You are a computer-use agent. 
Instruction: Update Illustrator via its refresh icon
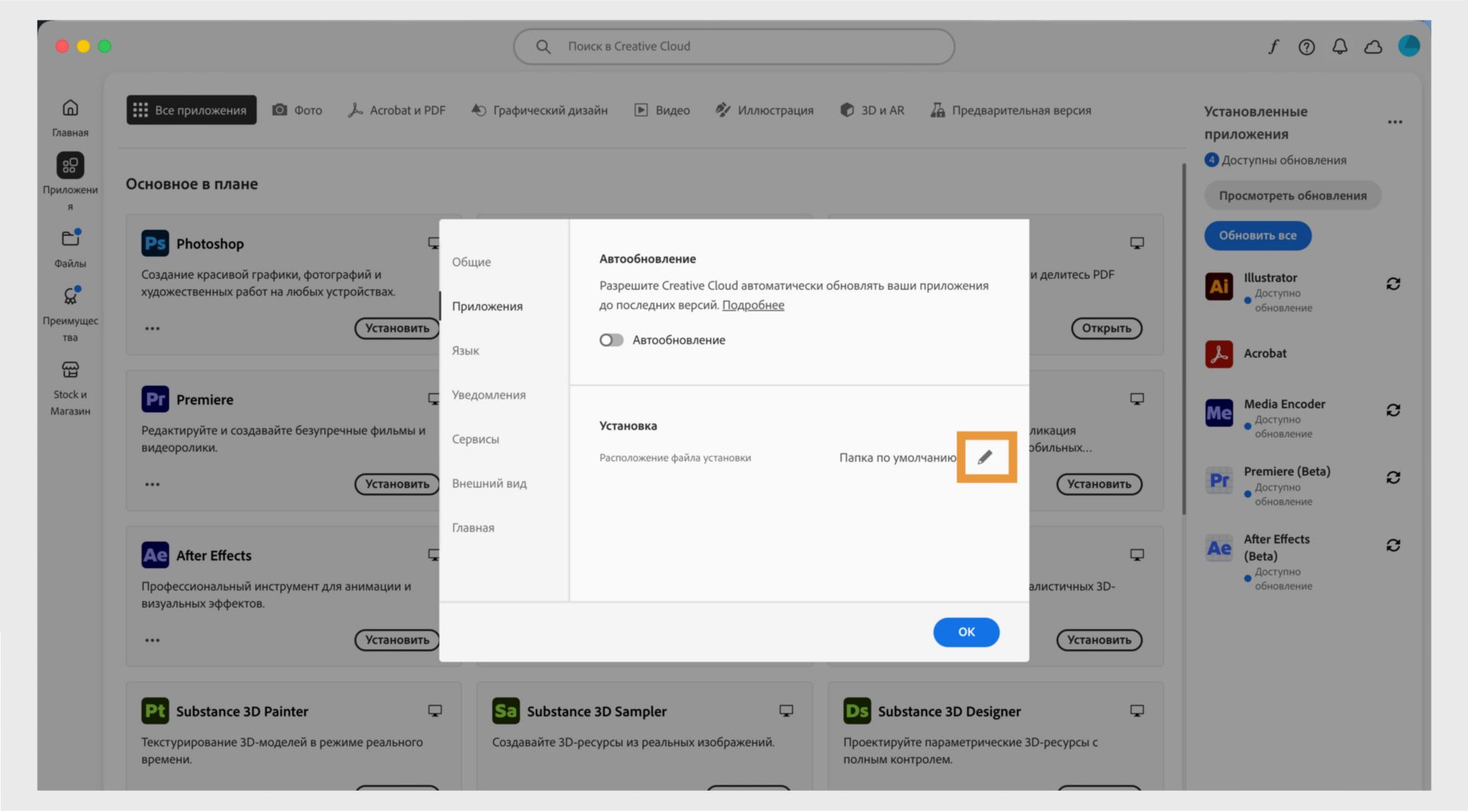pos(1393,284)
